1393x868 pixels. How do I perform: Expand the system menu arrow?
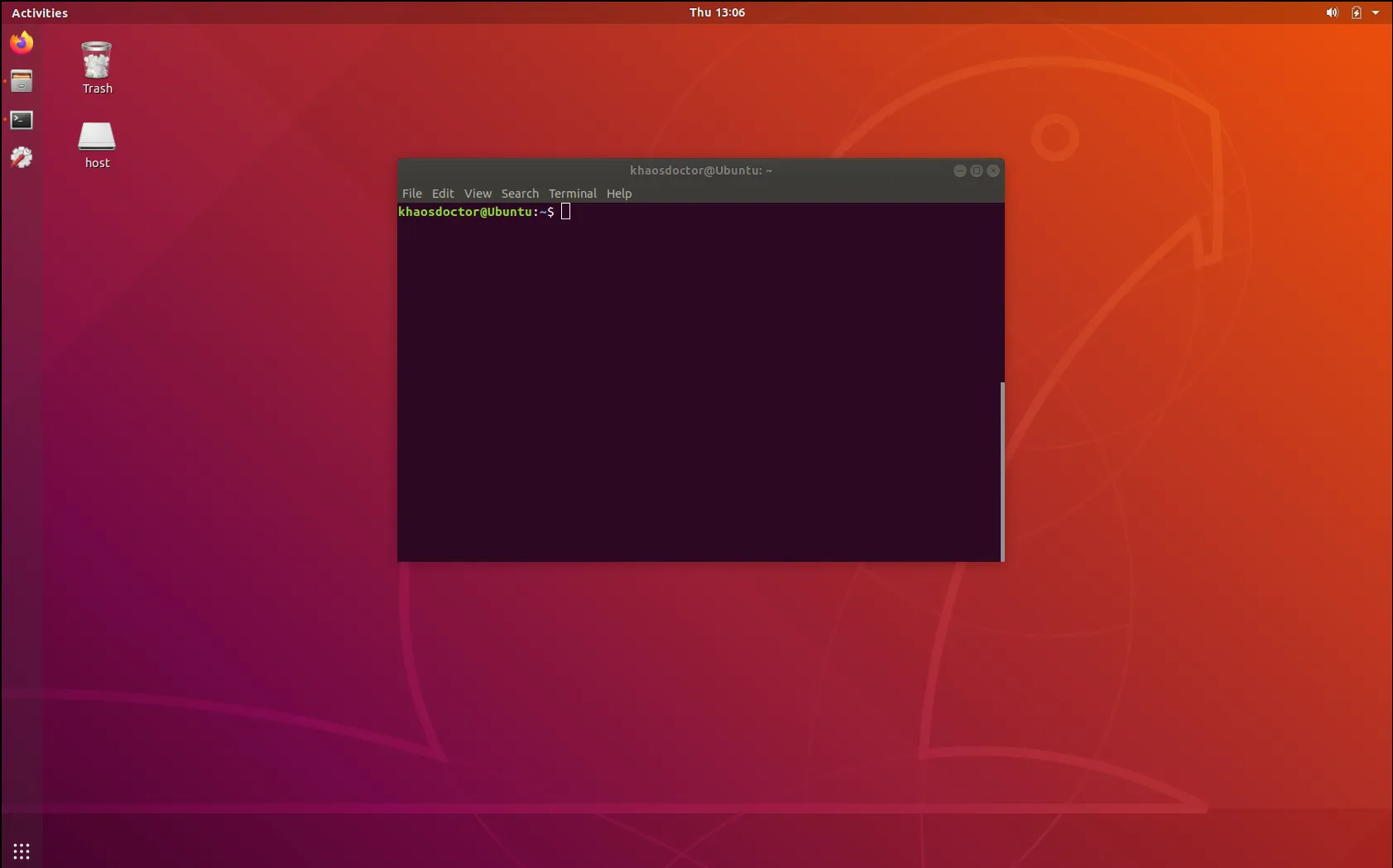(x=1376, y=12)
